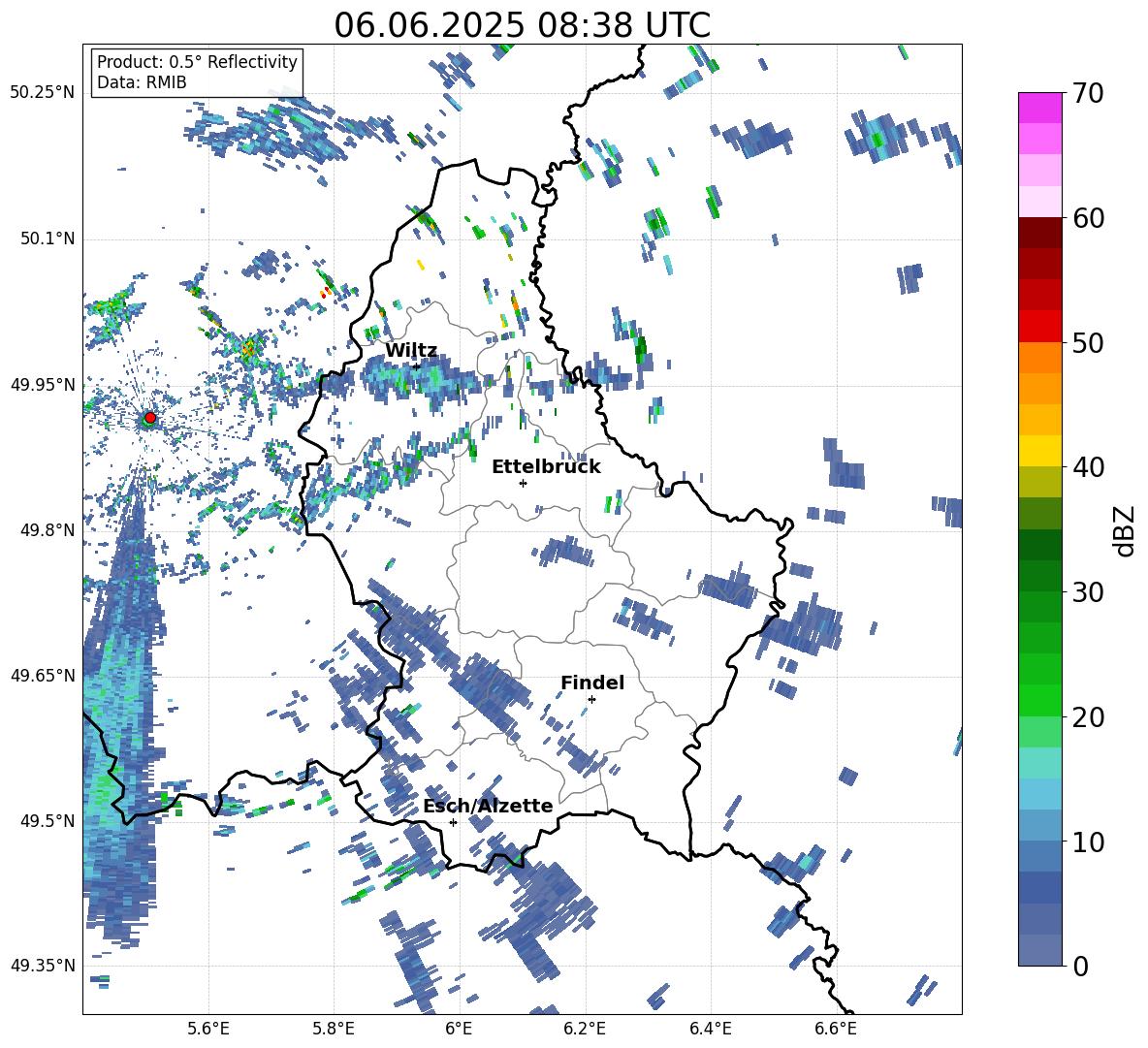Click the colorbar 0 tick label
This screenshot has width=1148, height=1048.
click(1080, 966)
